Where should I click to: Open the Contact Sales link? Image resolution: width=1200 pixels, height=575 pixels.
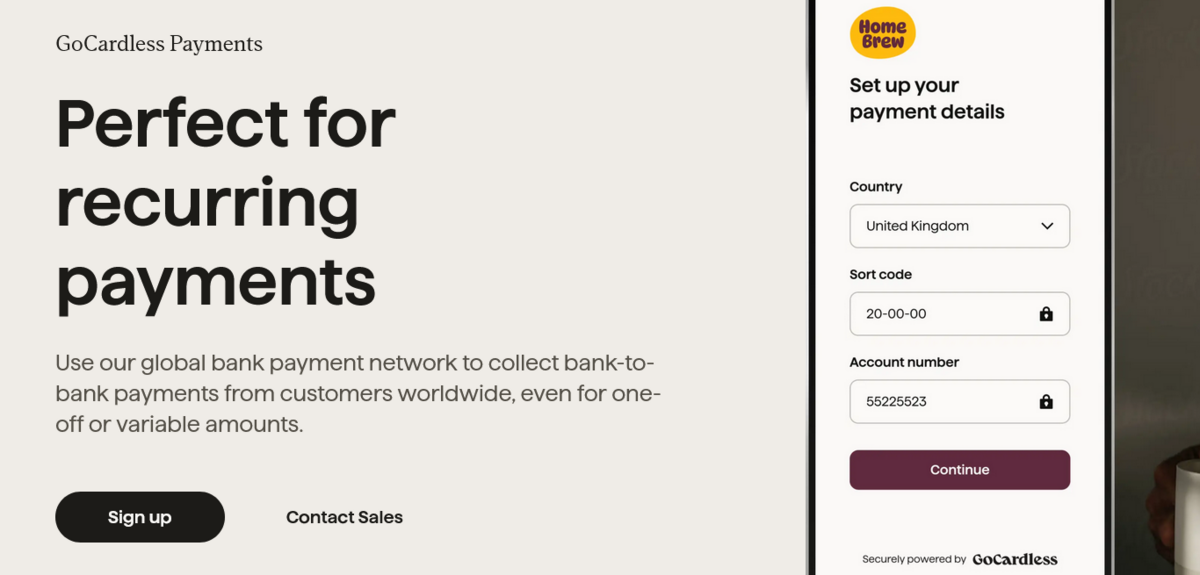(344, 517)
